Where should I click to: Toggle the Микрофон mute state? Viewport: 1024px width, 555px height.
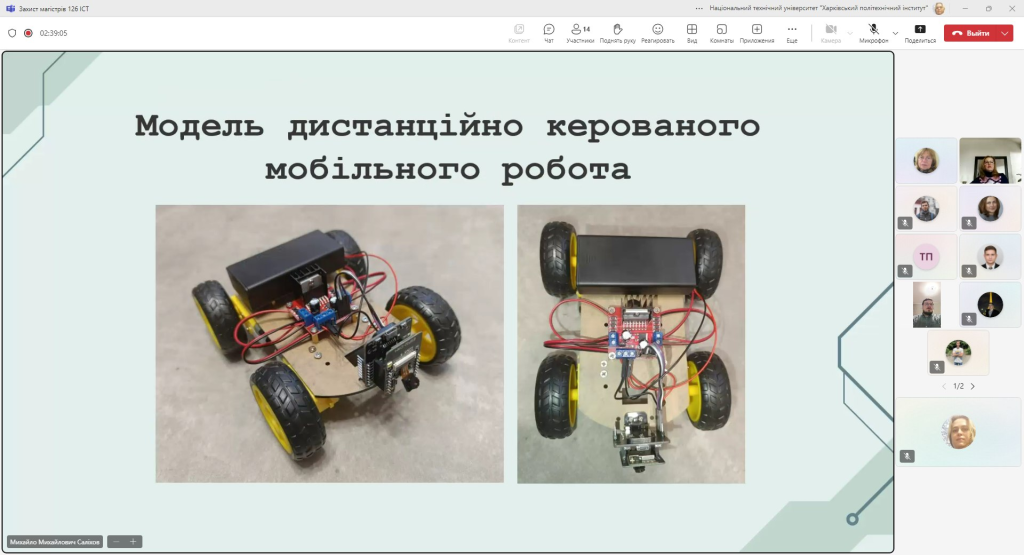tap(873, 33)
